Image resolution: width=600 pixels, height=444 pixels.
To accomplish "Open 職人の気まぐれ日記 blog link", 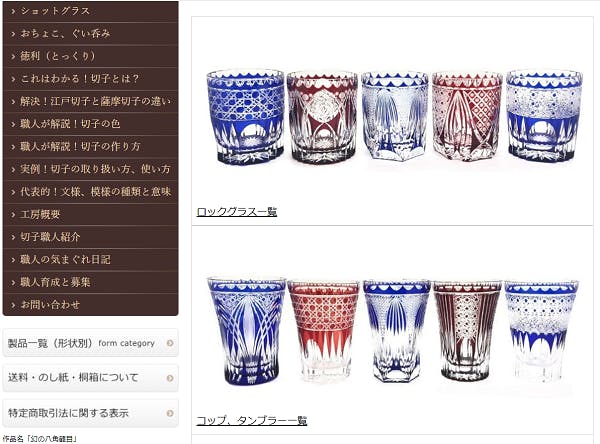I will click(90, 260).
